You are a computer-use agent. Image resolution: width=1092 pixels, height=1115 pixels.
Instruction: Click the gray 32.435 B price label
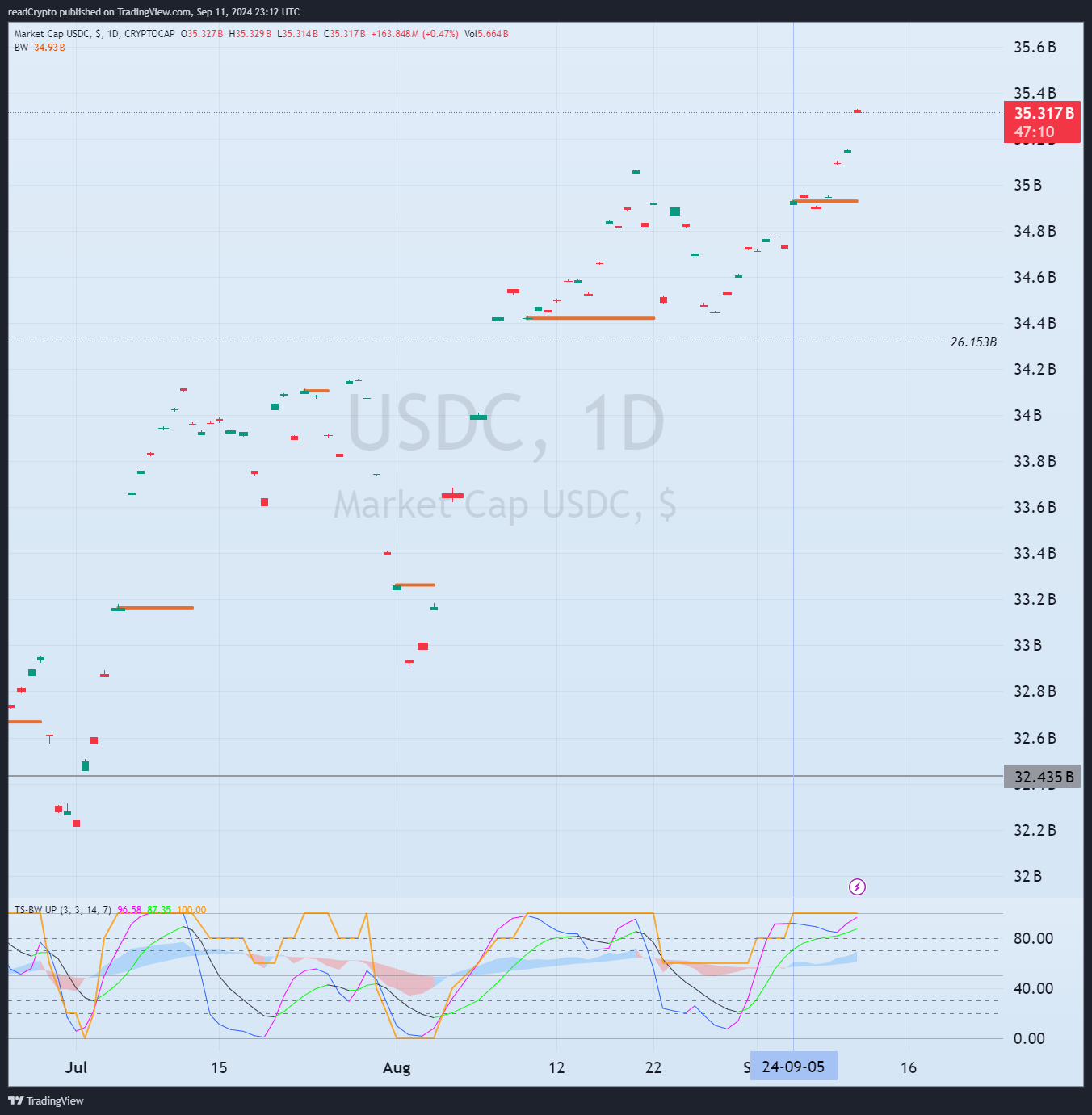coord(1042,777)
